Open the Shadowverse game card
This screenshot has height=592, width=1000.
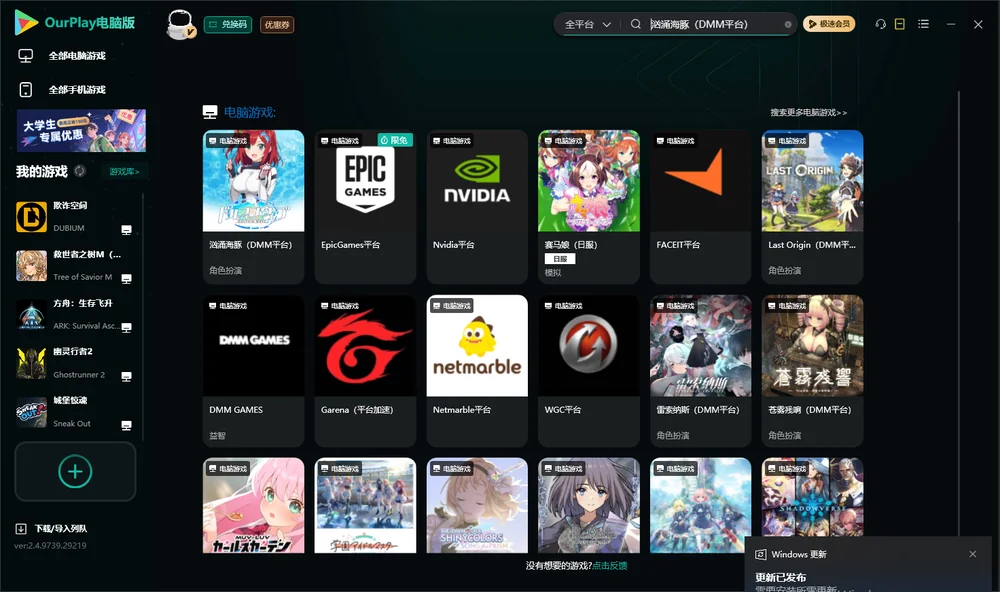[x=812, y=497]
